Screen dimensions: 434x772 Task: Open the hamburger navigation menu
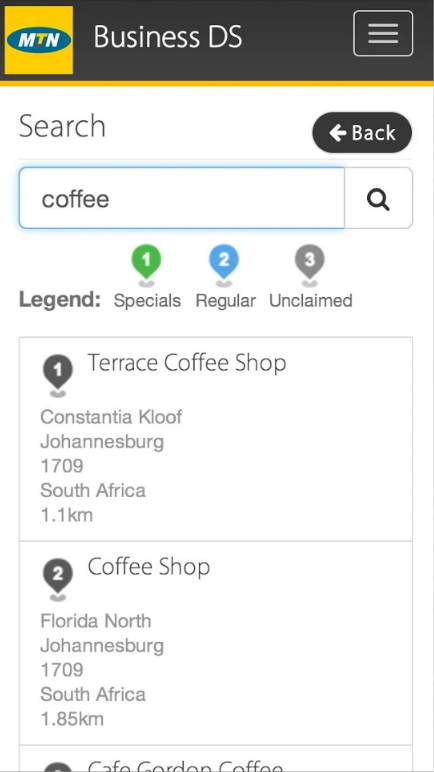pos(383,33)
